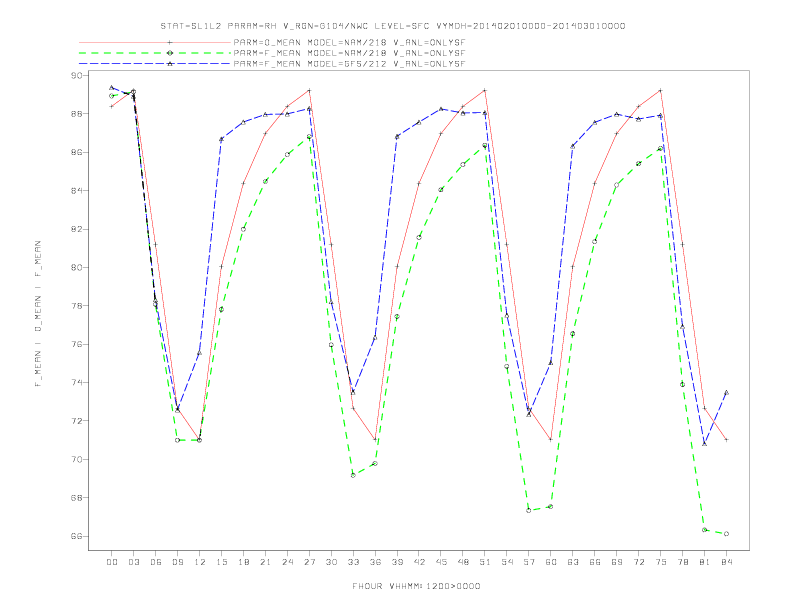
Task: Click the x-axis tick label 09
Action: (177, 562)
